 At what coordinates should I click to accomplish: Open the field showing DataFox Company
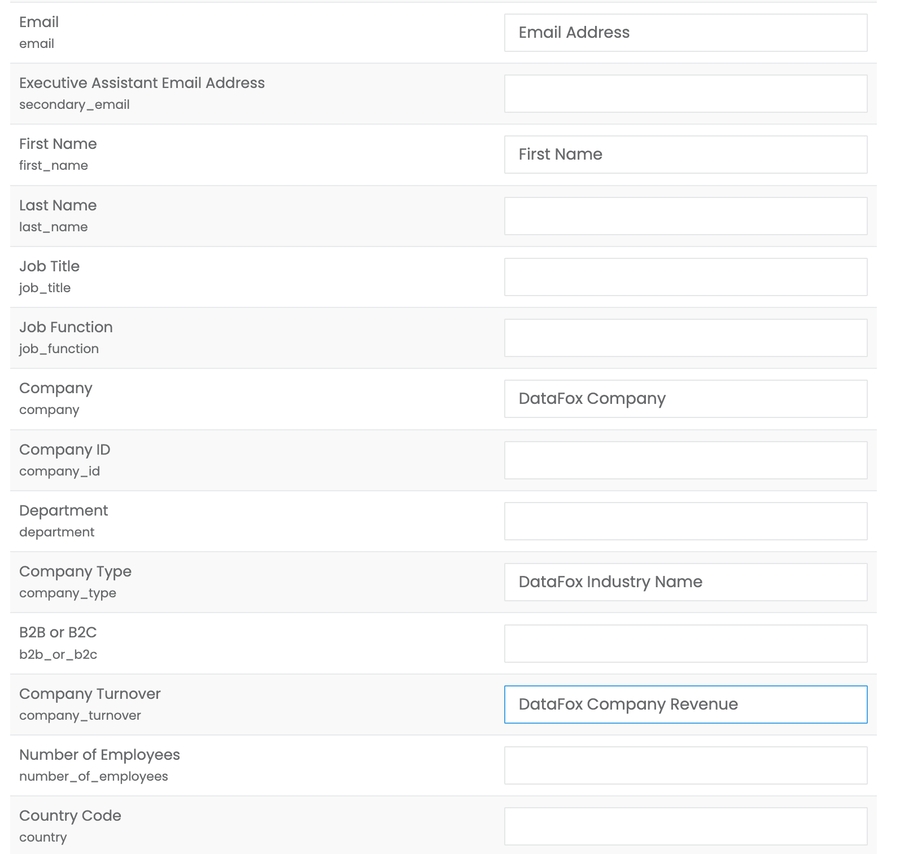(685, 399)
